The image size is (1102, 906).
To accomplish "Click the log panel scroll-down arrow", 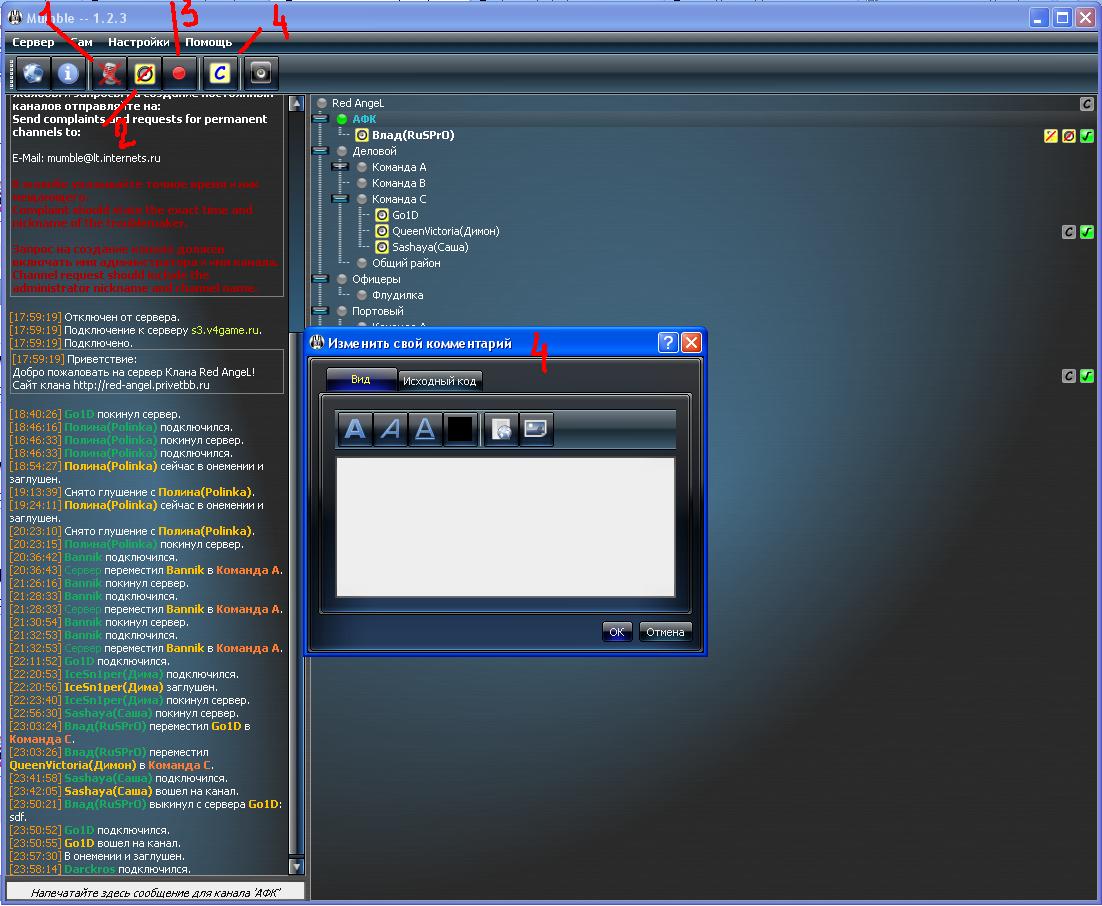I will pos(297,867).
